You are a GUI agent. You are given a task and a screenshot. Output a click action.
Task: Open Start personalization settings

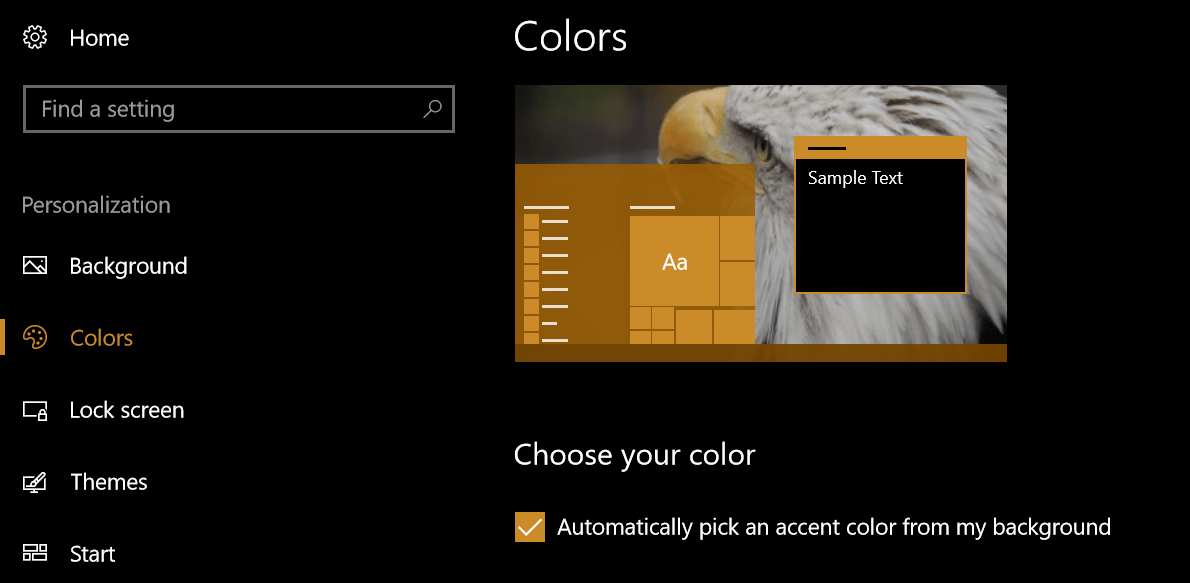(x=92, y=553)
